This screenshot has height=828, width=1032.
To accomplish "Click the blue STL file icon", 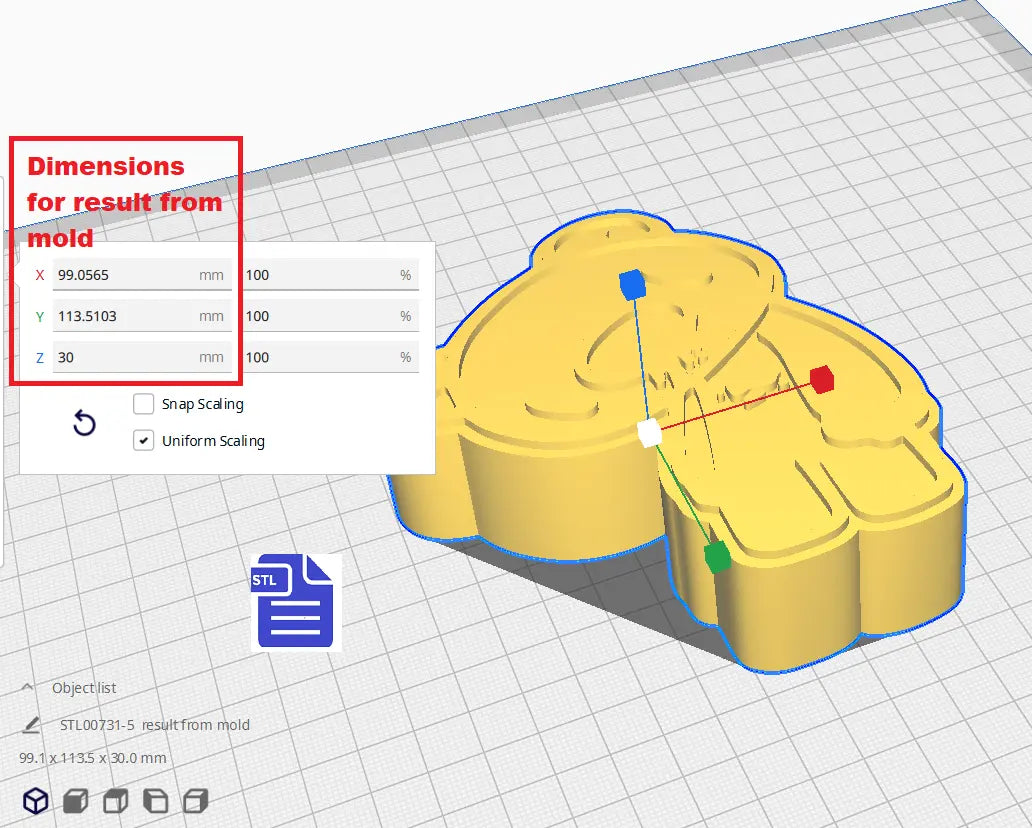I will pos(294,601).
